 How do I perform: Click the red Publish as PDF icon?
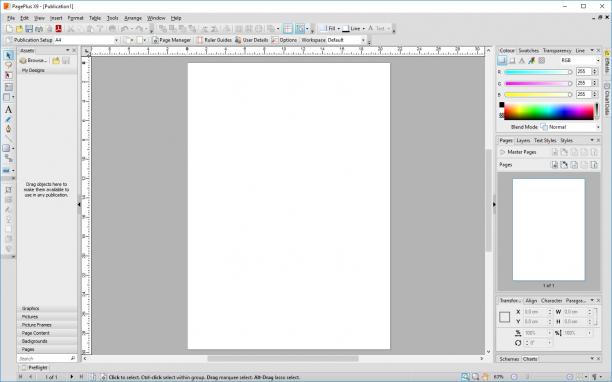coord(58,29)
